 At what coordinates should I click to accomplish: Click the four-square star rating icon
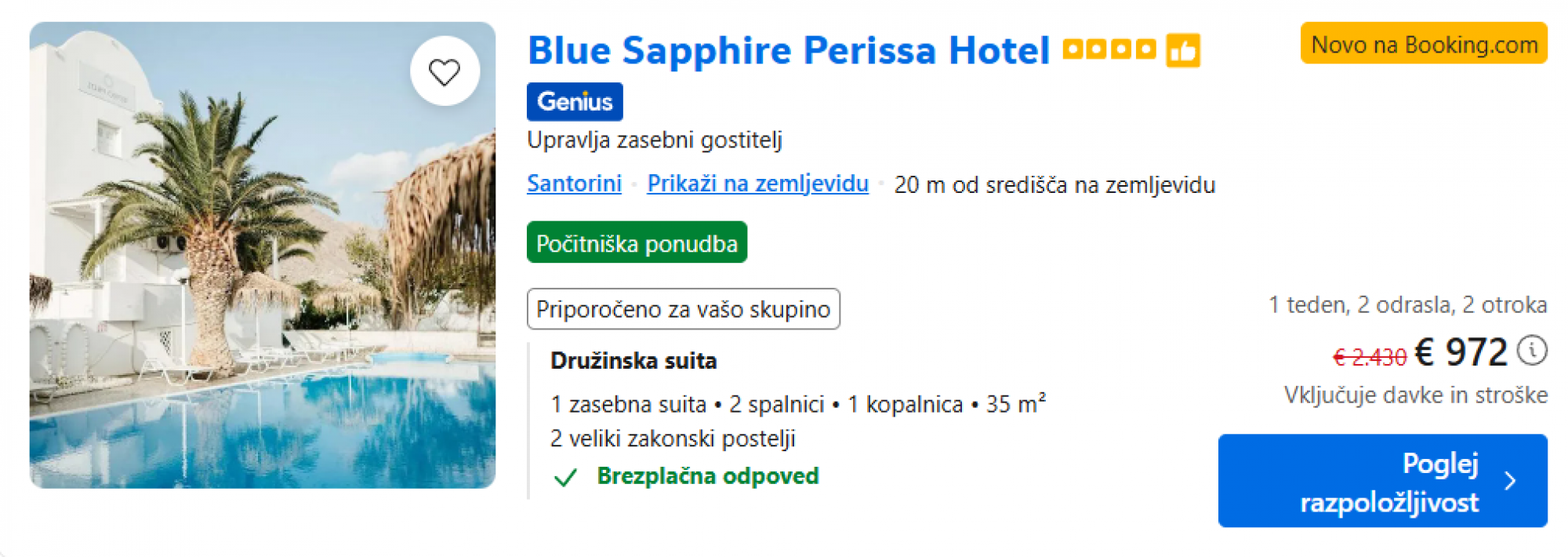coord(1109,49)
